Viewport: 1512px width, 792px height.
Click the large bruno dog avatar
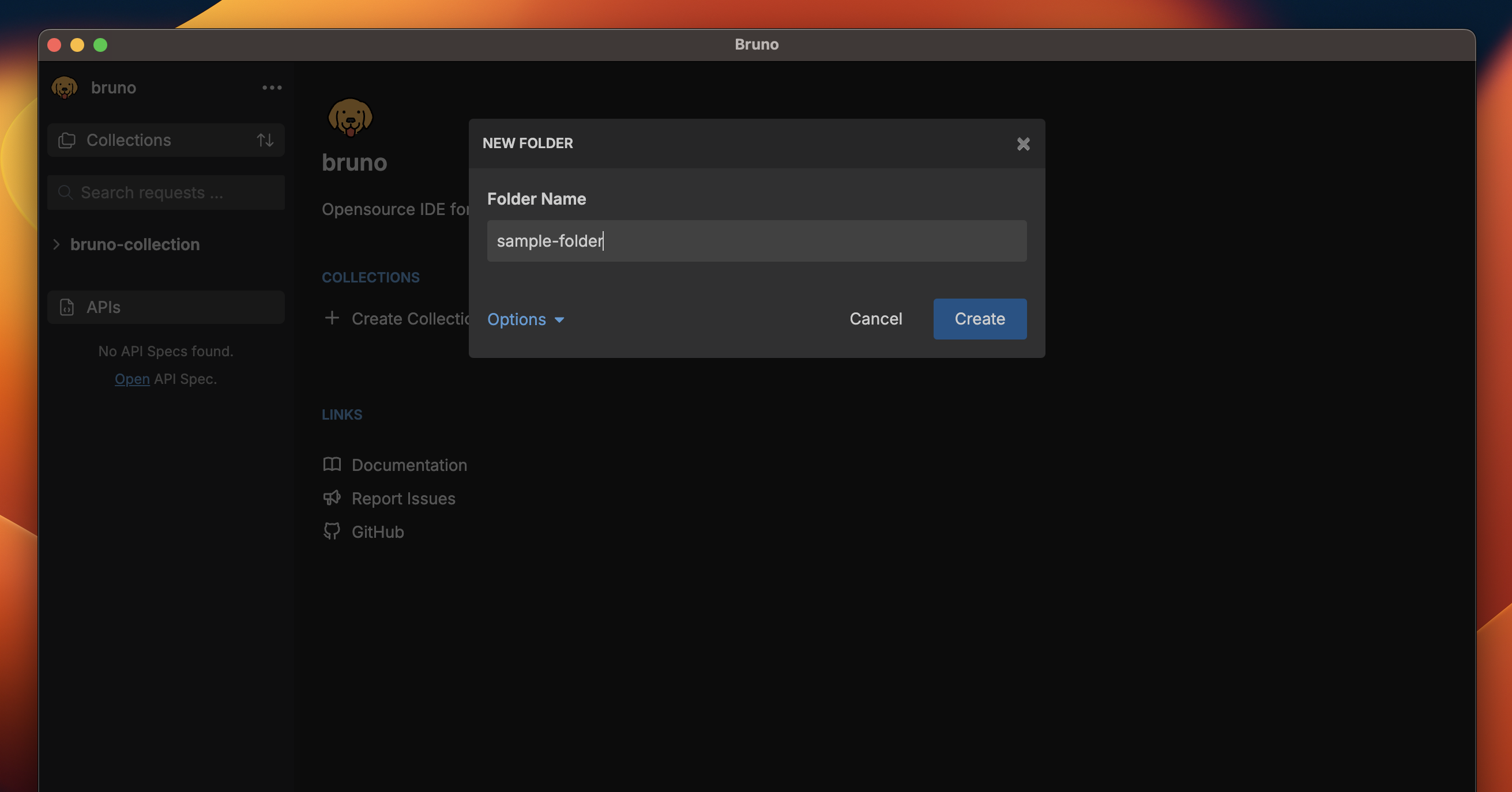pos(351,117)
